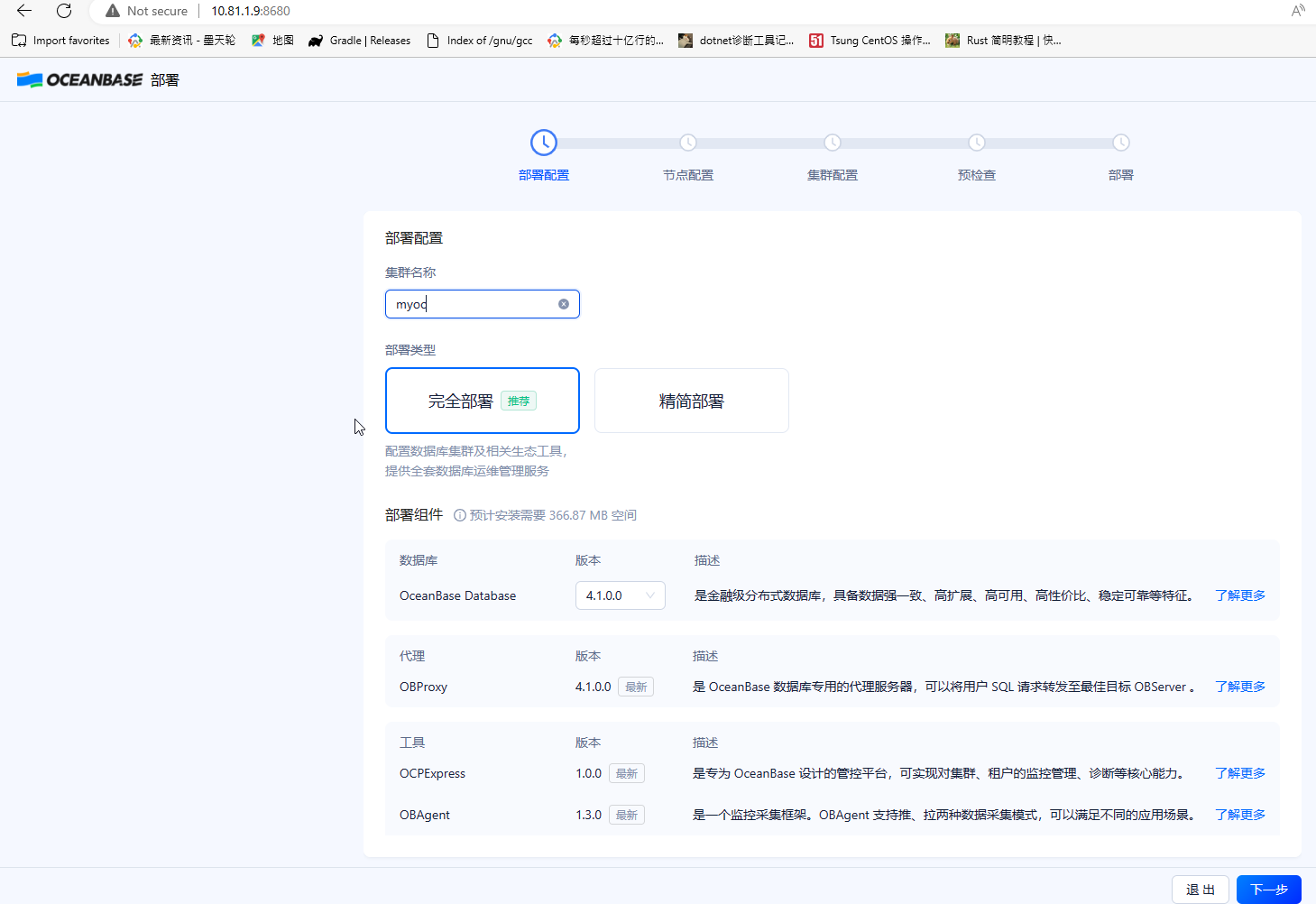Select the 精简部署 deployment type
Image resolution: width=1316 pixels, height=904 pixels.
click(692, 401)
